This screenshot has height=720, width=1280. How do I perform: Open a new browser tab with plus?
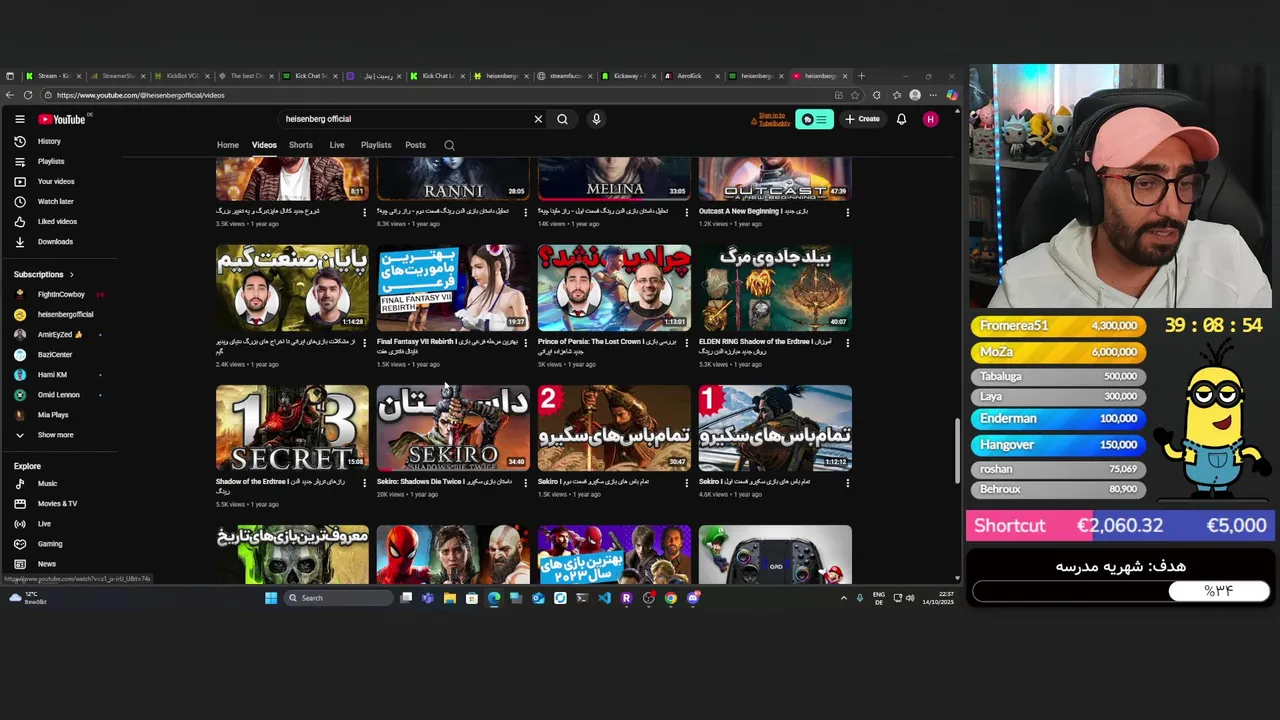click(x=861, y=76)
